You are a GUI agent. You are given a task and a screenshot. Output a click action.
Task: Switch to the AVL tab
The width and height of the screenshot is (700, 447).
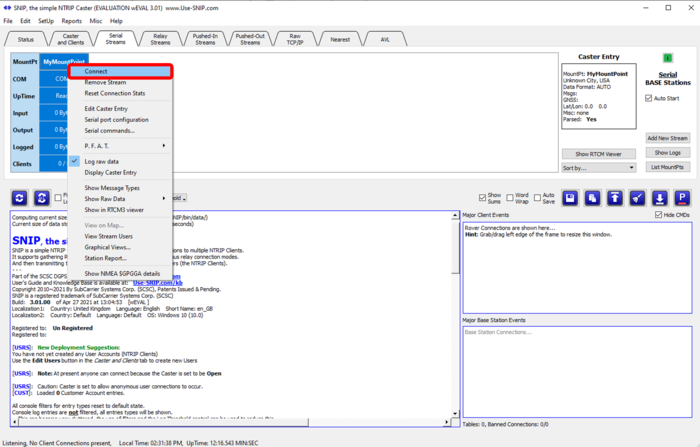point(385,39)
